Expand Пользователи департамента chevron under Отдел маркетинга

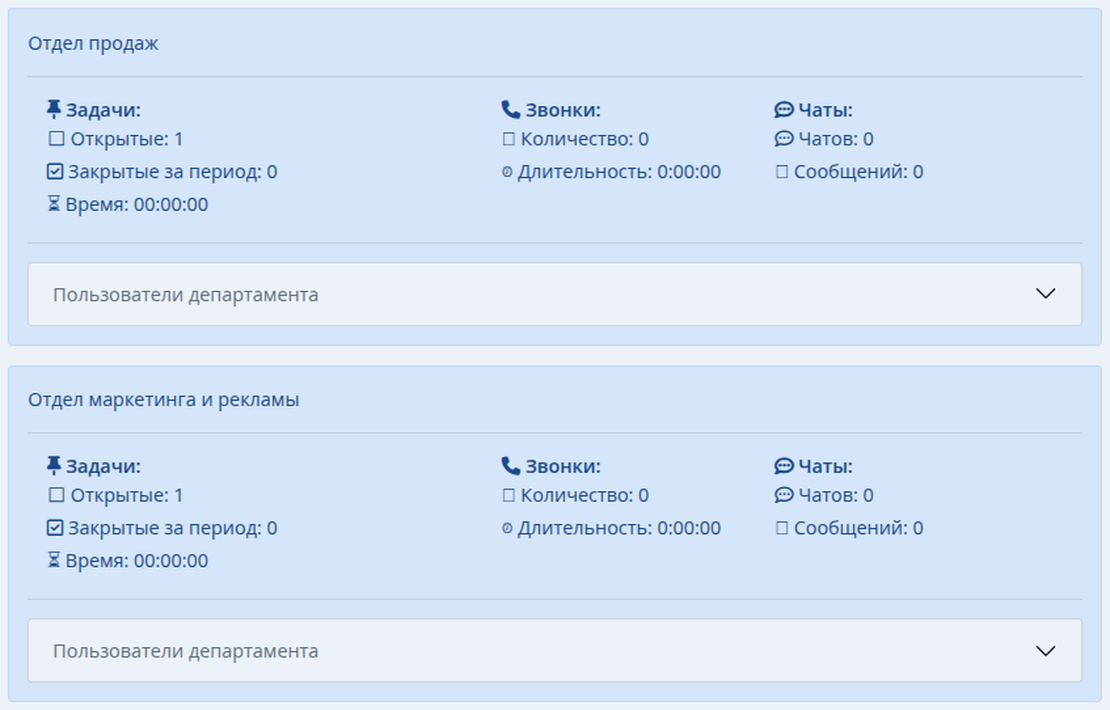coord(1046,651)
